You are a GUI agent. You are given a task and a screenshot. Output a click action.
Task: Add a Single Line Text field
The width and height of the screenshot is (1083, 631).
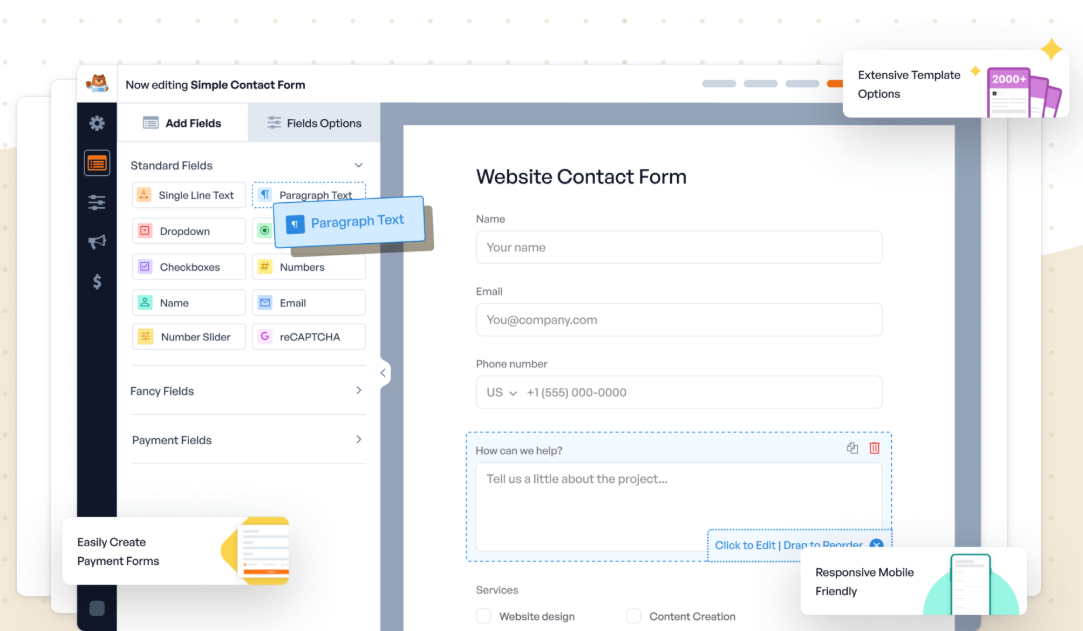pos(188,195)
